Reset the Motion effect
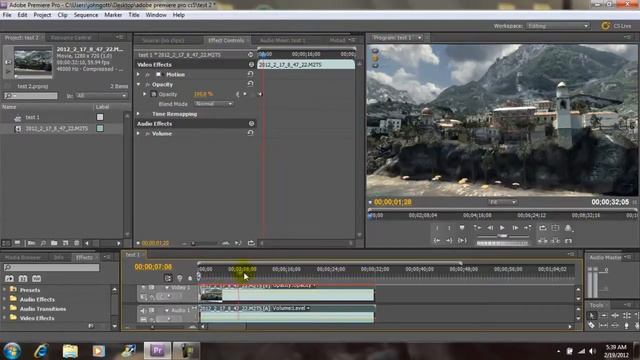Screen dimensions: 640x360 pyautogui.click(x=250, y=74)
